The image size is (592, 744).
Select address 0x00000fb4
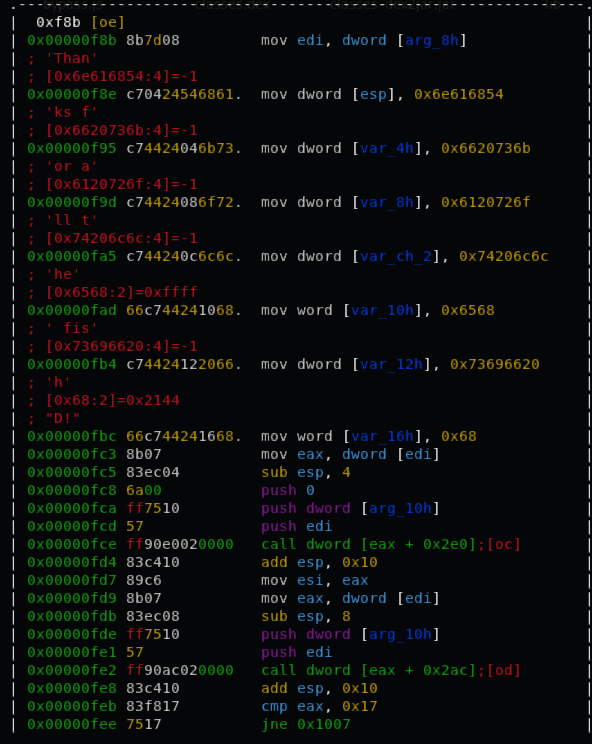(72, 365)
